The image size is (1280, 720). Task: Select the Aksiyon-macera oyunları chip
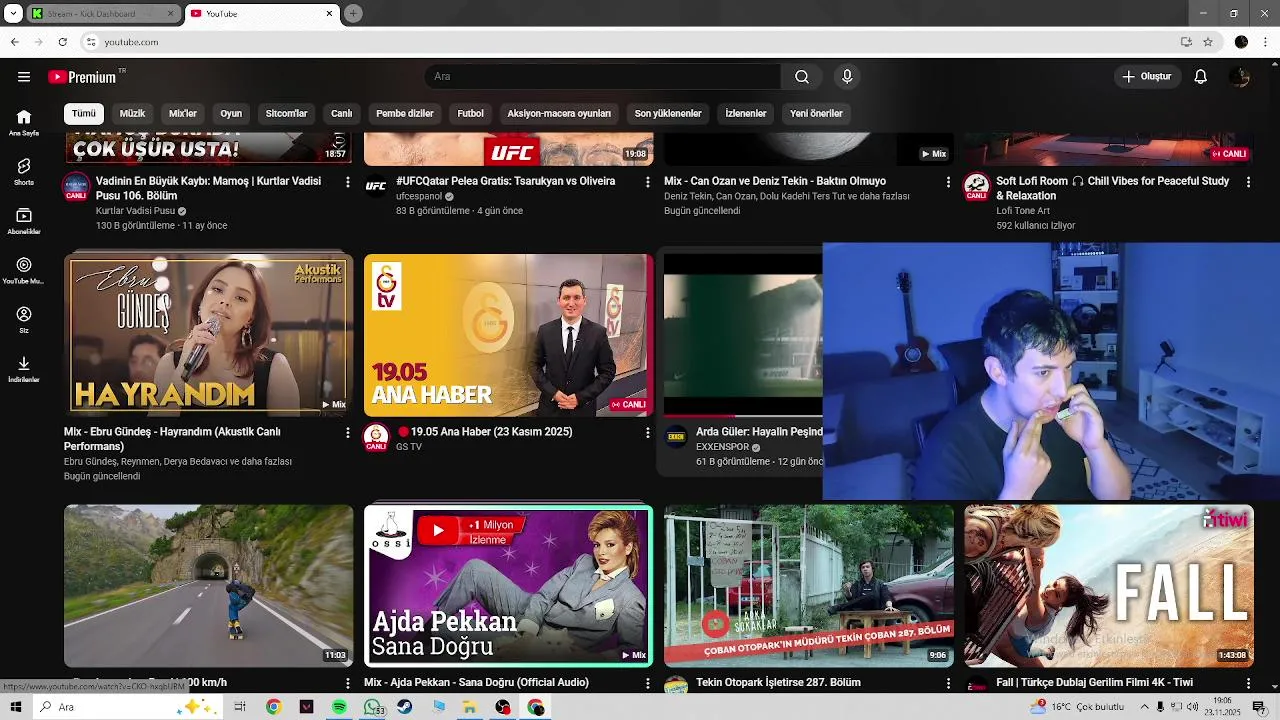point(559,114)
